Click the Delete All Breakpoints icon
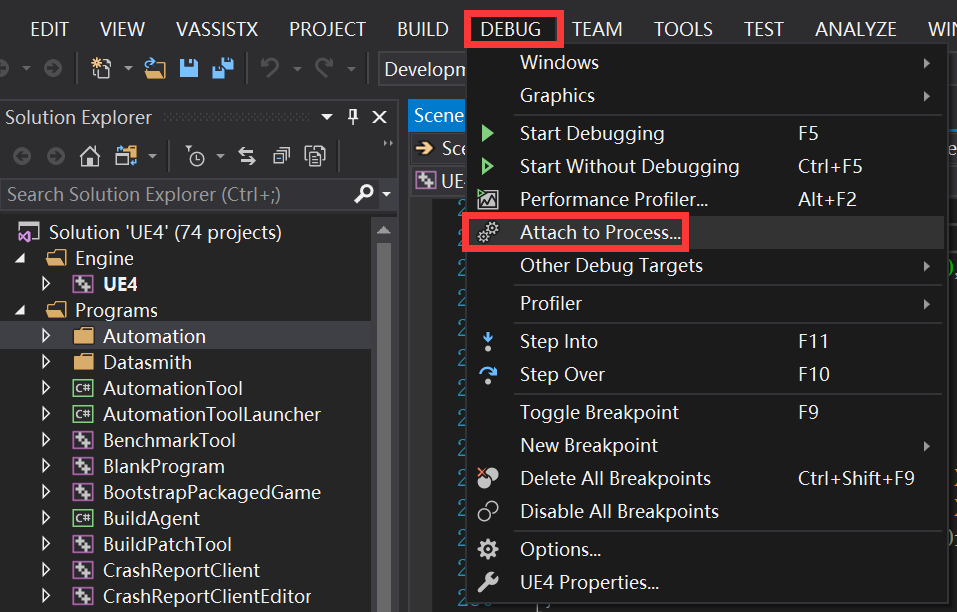Screen dimensions: 957x612 point(489,478)
